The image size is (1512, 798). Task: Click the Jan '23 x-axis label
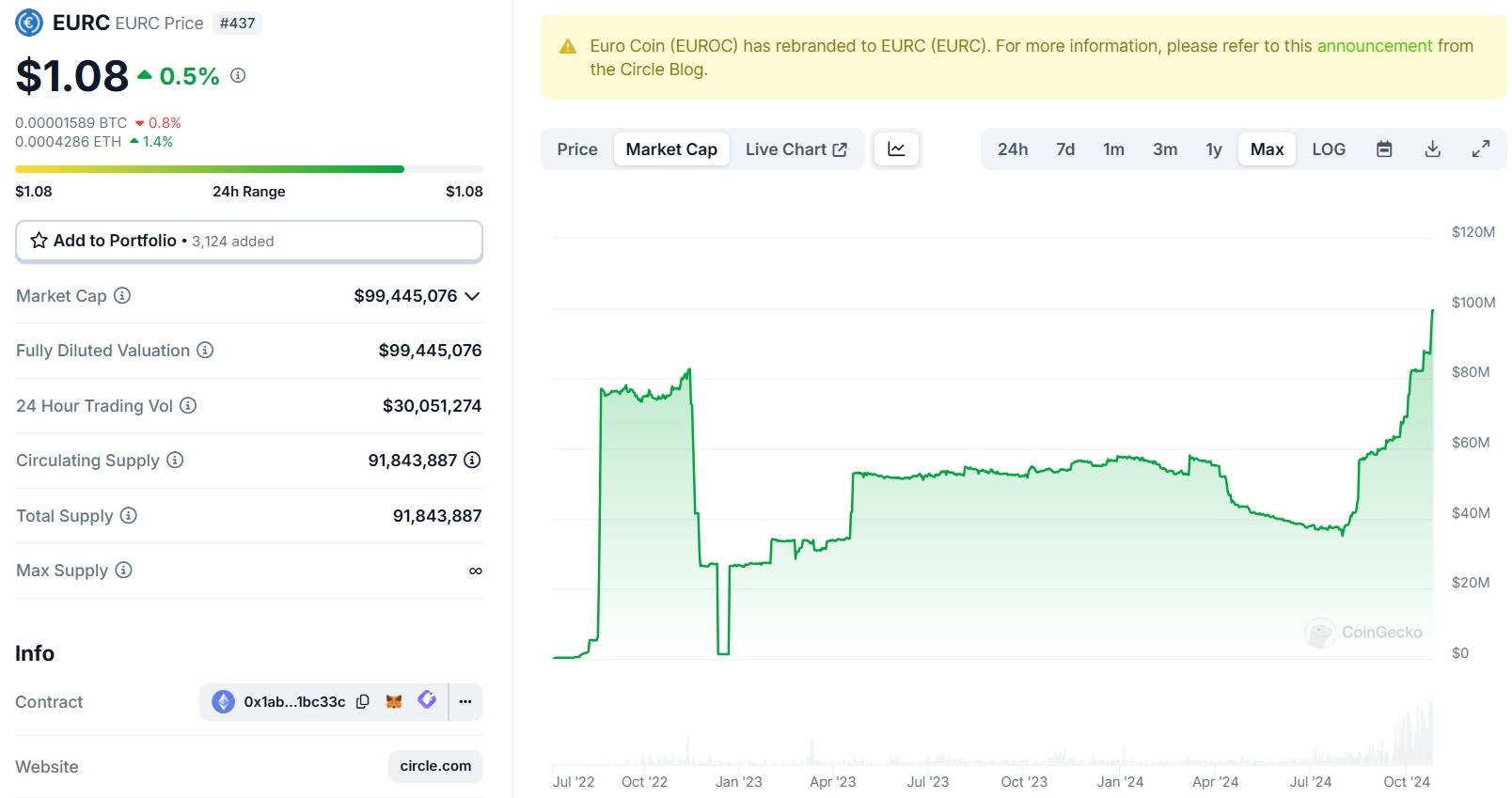[739, 782]
